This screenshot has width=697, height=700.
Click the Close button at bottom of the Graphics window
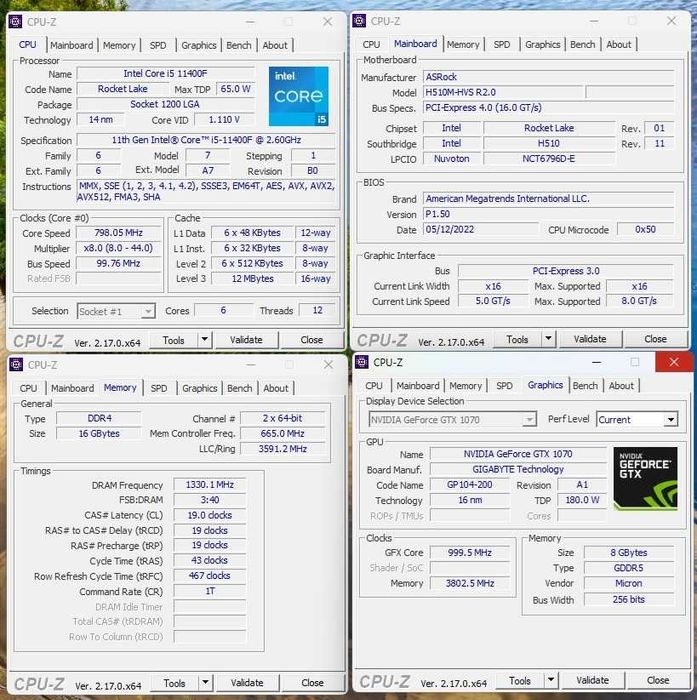tap(658, 680)
